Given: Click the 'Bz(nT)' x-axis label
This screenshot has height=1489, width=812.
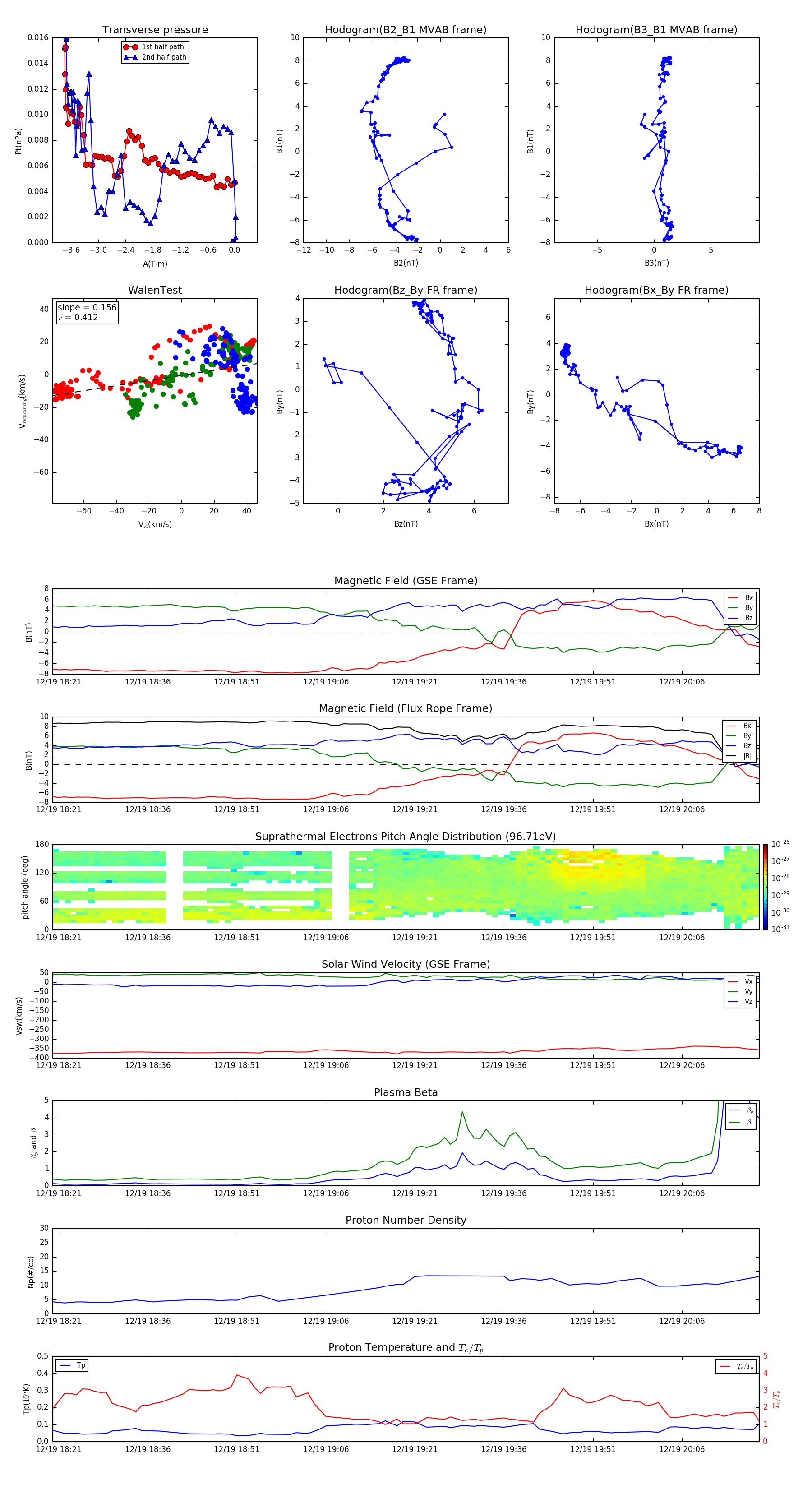Looking at the screenshot, I should [x=406, y=524].
